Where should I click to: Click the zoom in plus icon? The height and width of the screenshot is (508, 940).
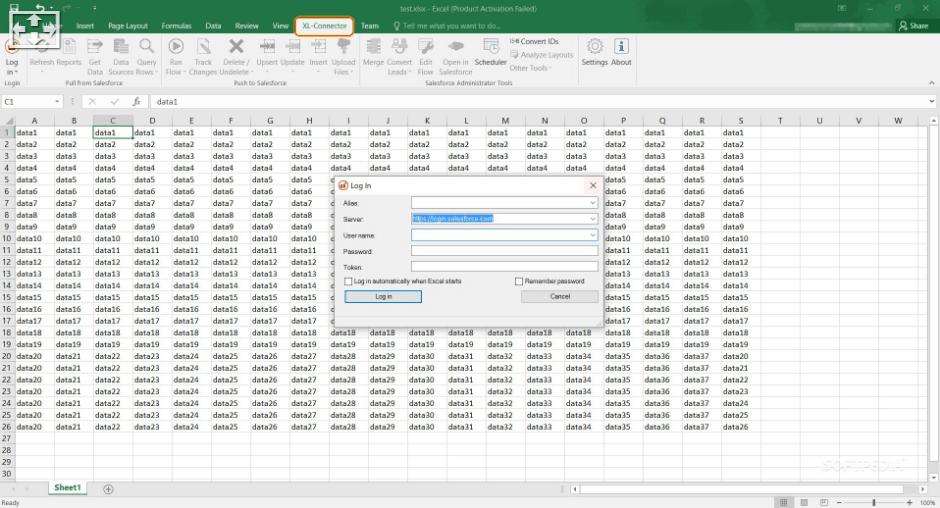[x=909, y=503]
